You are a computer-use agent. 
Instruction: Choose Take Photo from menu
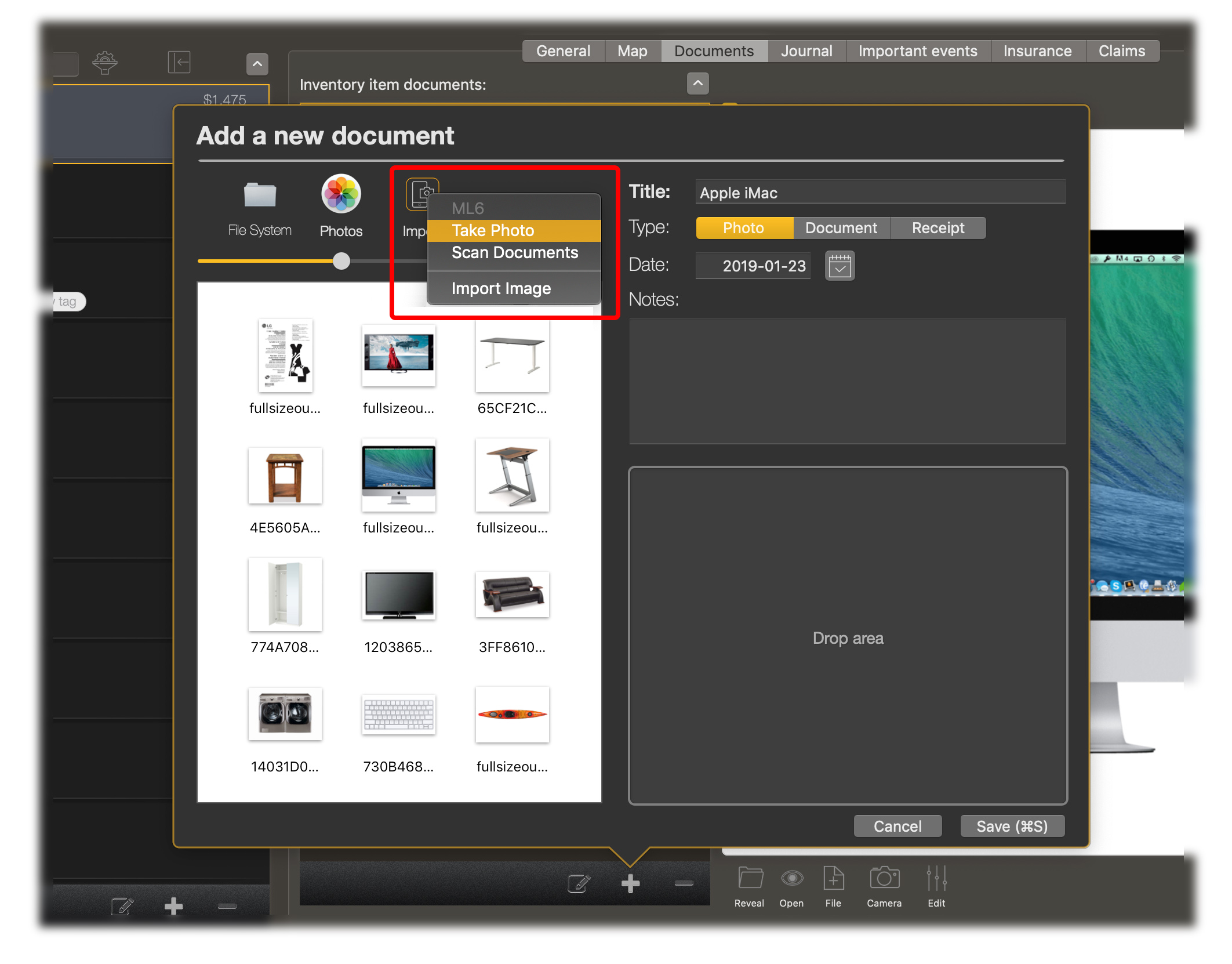point(514,230)
